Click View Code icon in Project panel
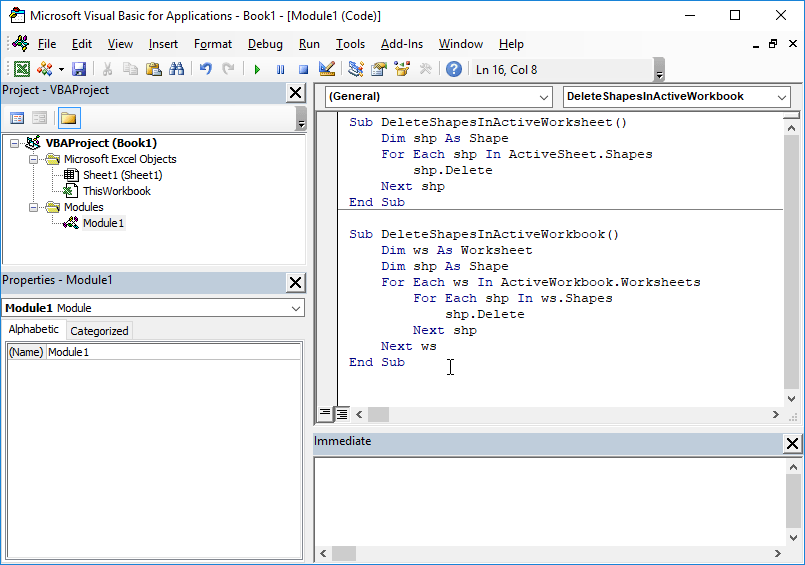Image resolution: width=805 pixels, height=565 pixels. pyautogui.click(x=17, y=118)
